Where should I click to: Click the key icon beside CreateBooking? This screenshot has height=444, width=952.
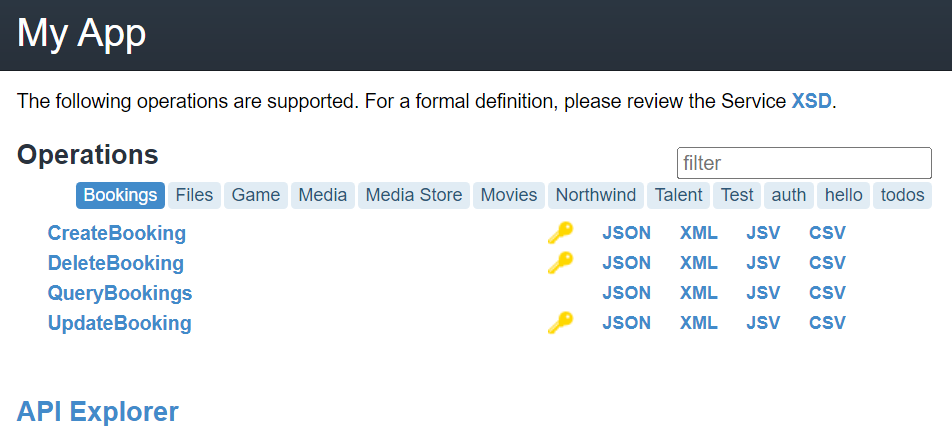[x=560, y=233]
